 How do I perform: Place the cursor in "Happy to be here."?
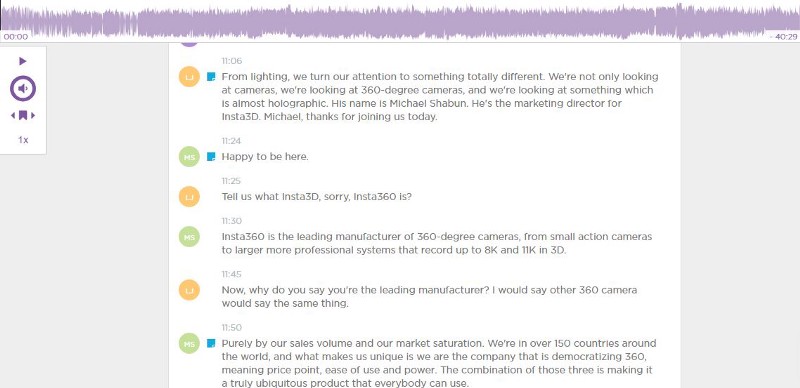pos(265,157)
